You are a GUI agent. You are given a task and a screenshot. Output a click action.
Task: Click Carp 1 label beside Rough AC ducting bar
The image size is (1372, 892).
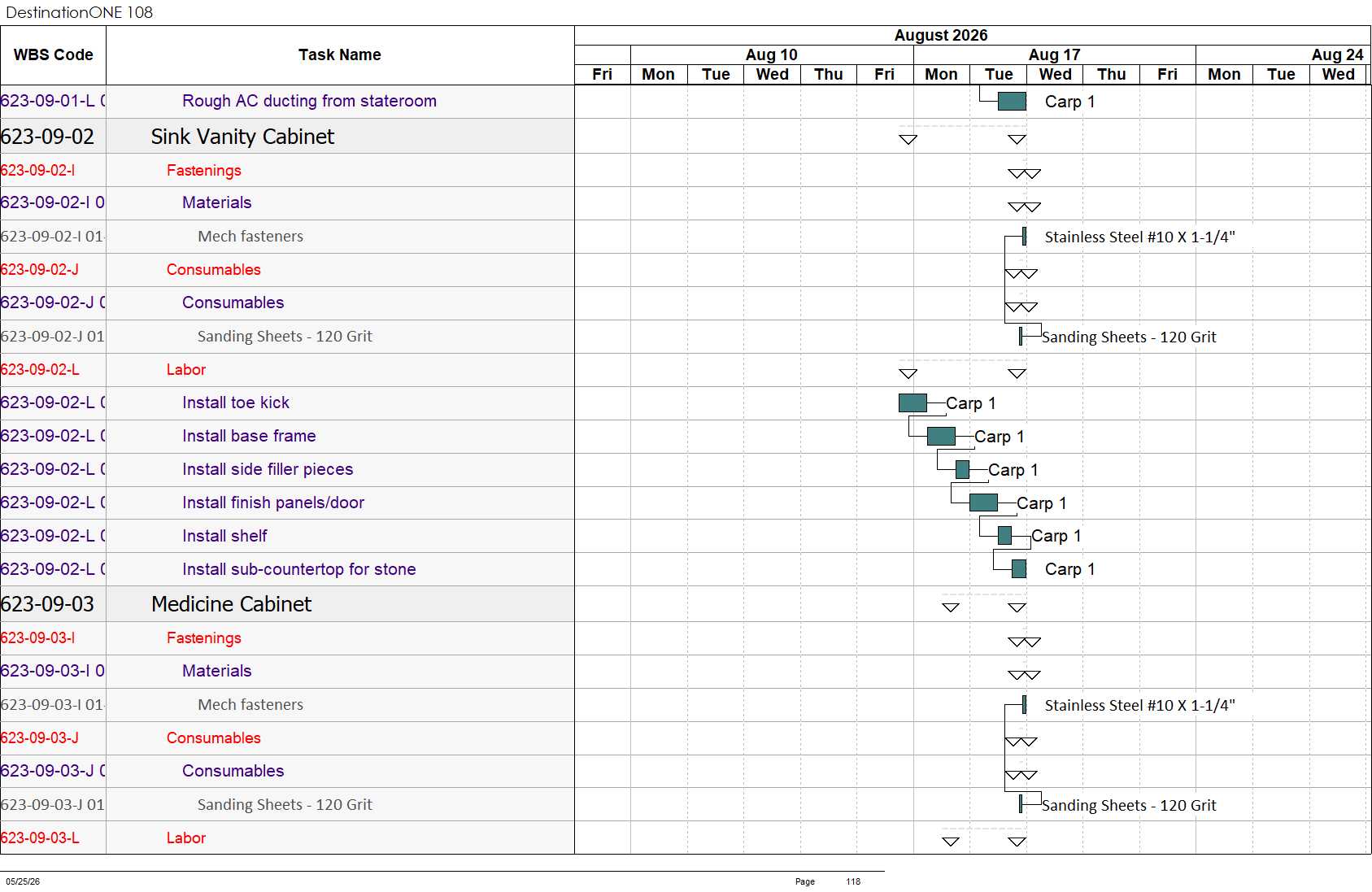point(1069,102)
